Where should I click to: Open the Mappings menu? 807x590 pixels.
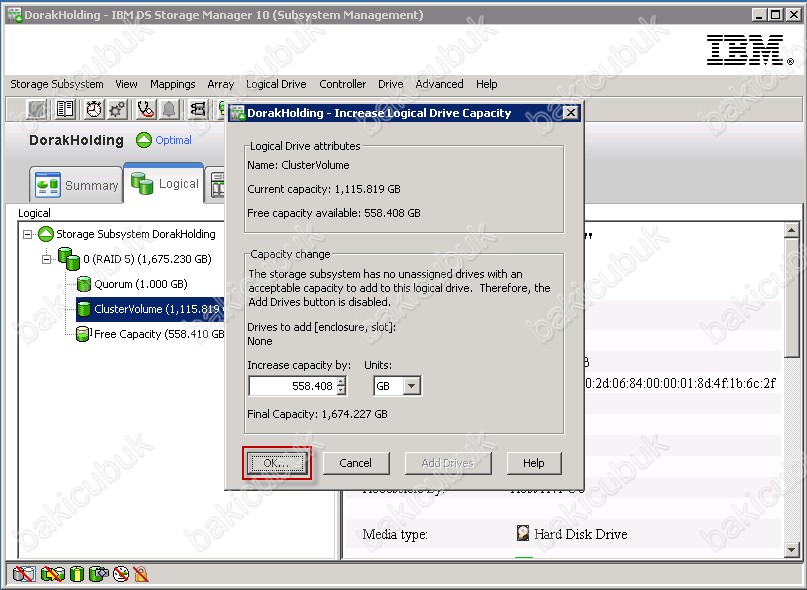pos(172,84)
